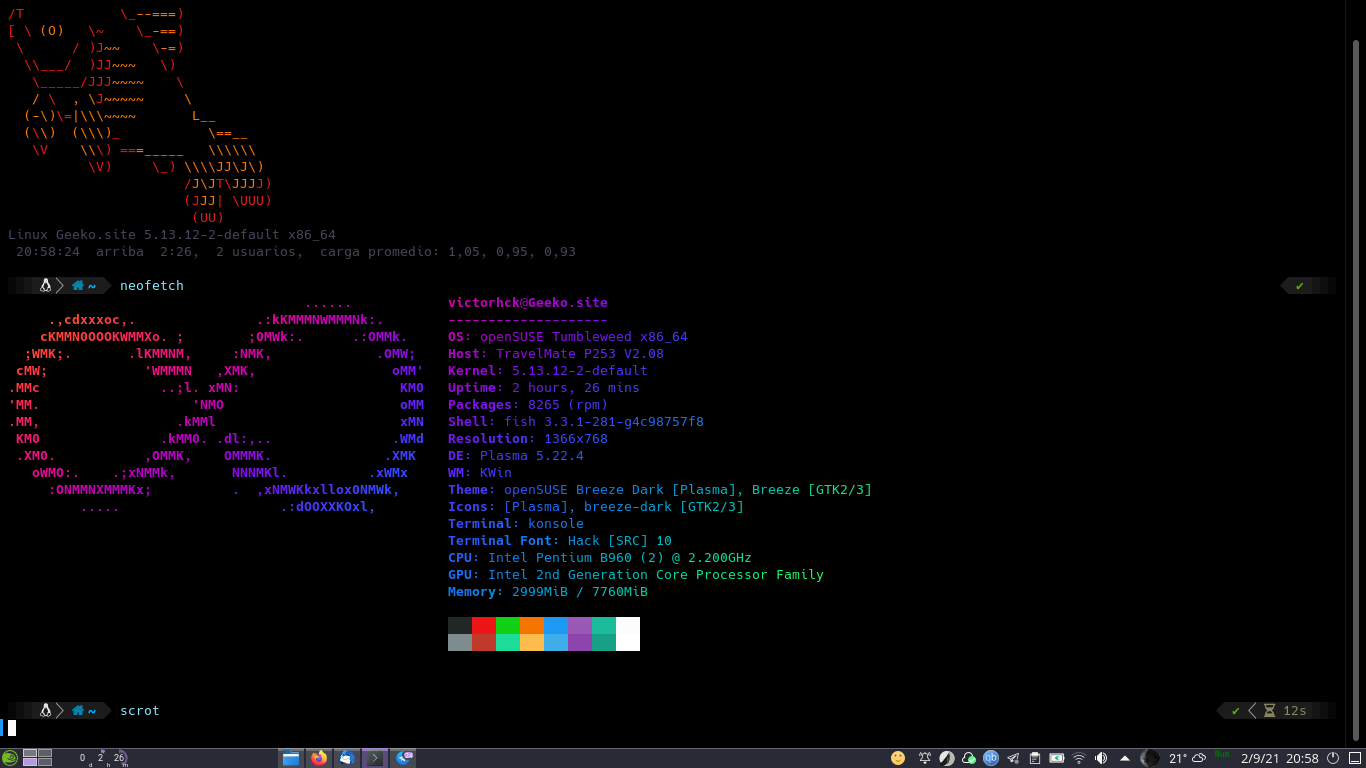
Task: Click the yellow smiley emoji tray icon
Action: (898, 758)
